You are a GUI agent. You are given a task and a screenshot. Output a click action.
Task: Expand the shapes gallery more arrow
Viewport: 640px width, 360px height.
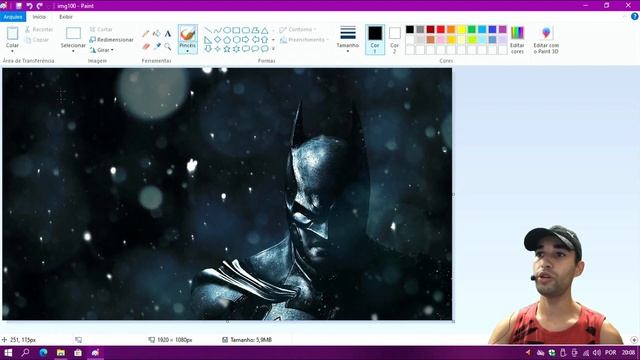pyautogui.click(x=273, y=49)
